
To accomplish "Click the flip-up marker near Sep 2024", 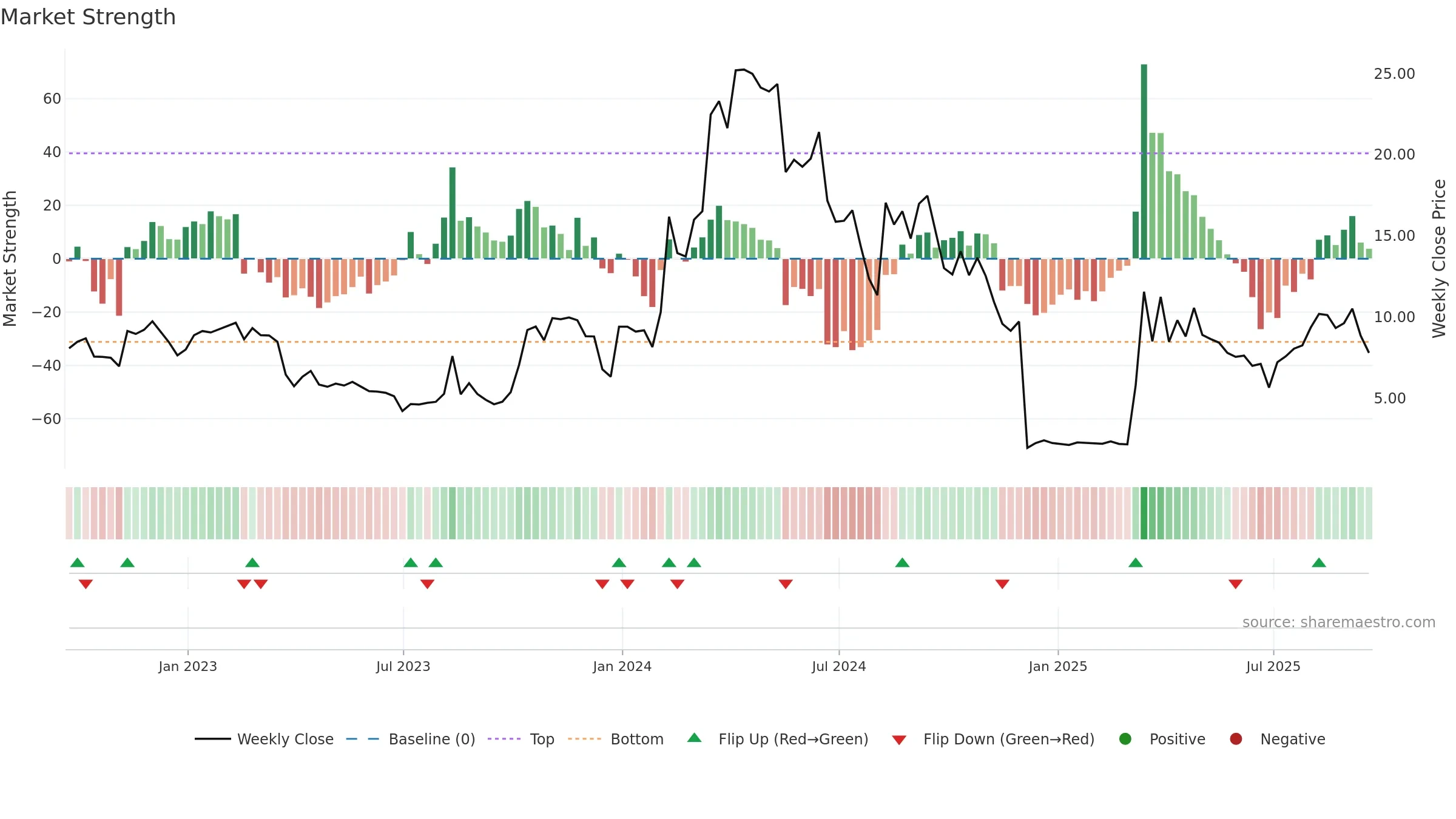I will click(x=902, y=562).
